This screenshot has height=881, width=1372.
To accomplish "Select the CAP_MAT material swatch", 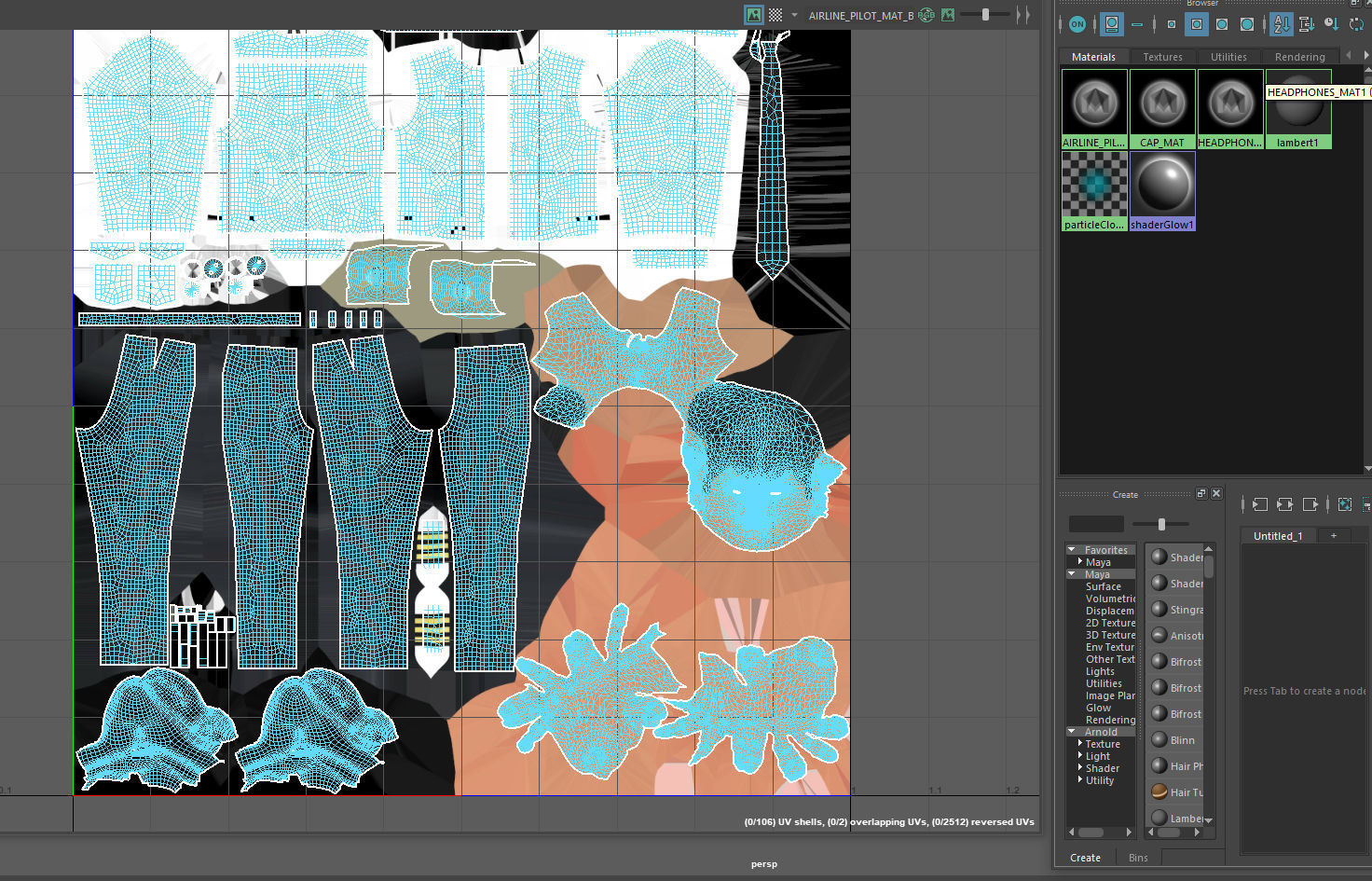I will click(x=1162, y=109).
